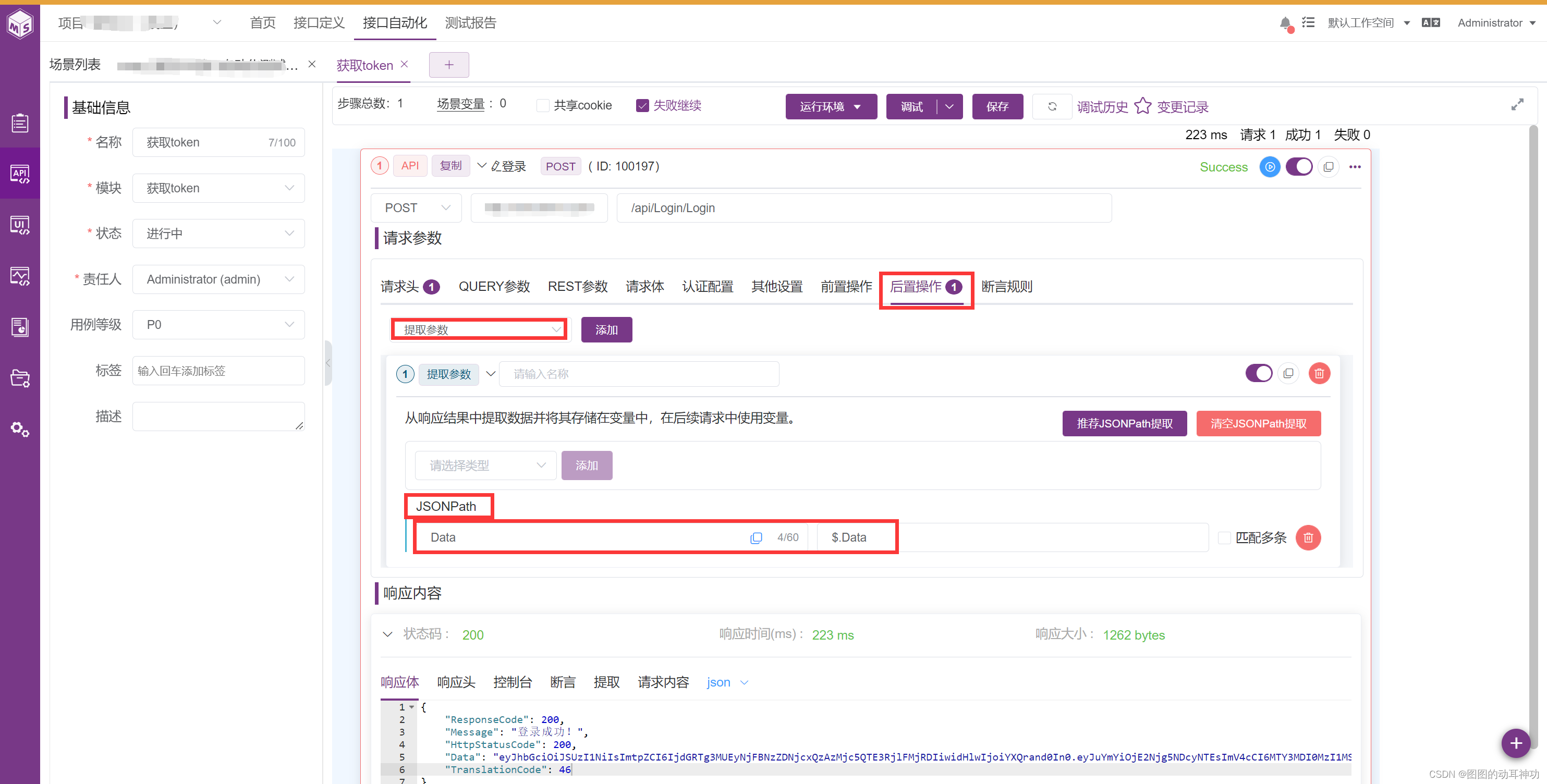1547x784 pixels.
Task: Click the MeterSphere logo icon
Action: pyautogui.click(x=20, y=24)
